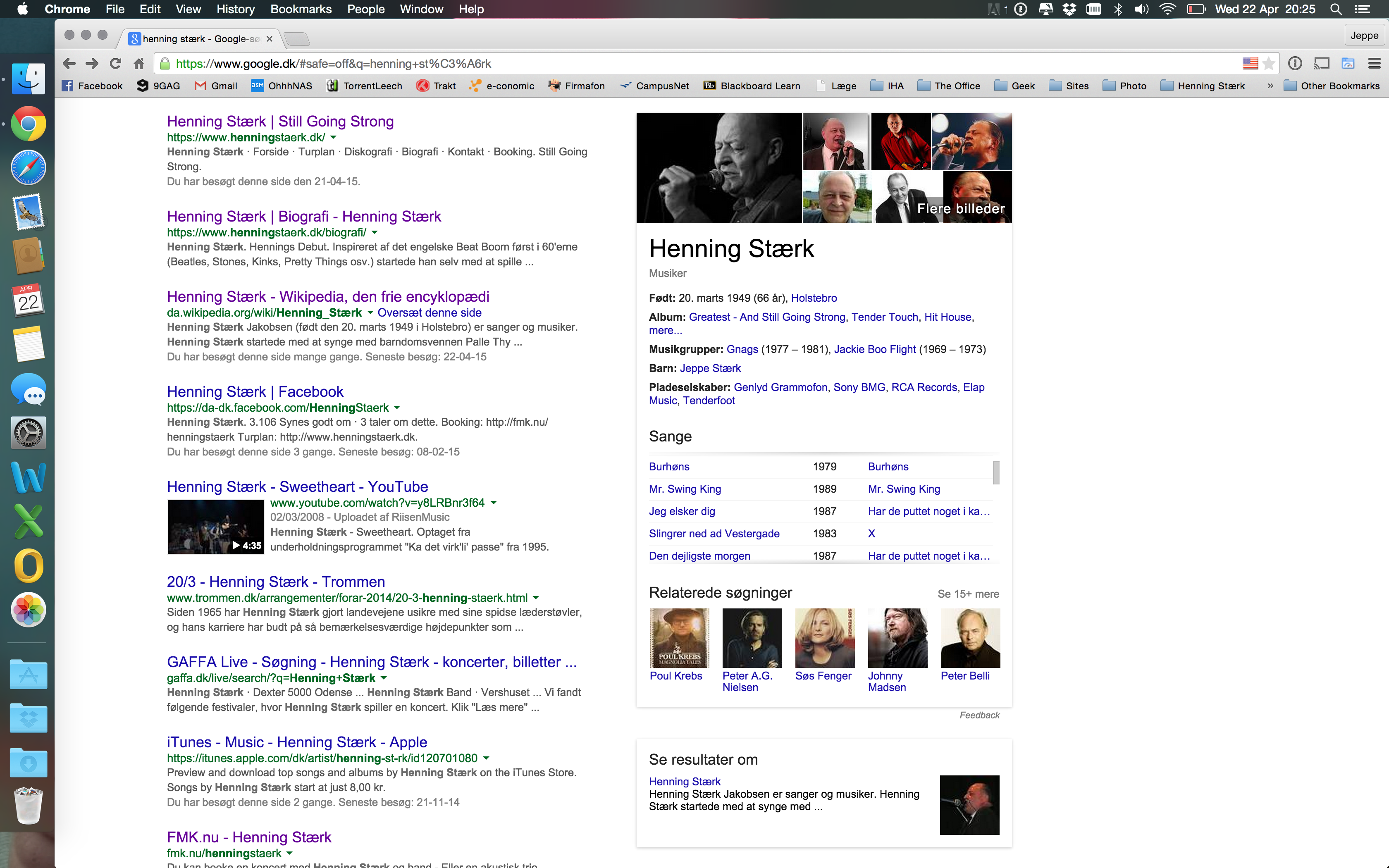Viewport: 1389px width, 868px height.
Task: Click 'Oversæt denne side' link
Action: coord(430,313)
